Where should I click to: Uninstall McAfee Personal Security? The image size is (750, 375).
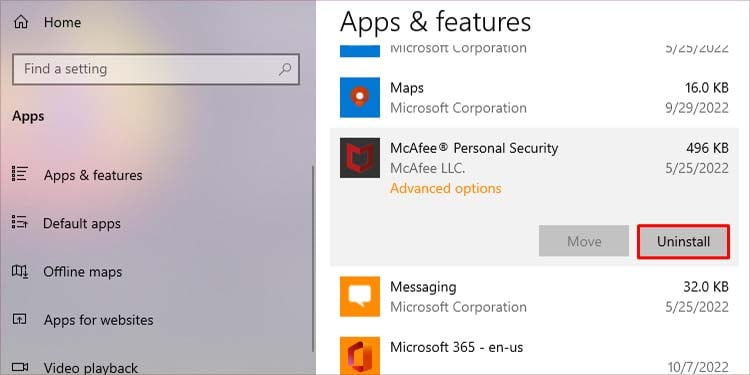(683, 242)
